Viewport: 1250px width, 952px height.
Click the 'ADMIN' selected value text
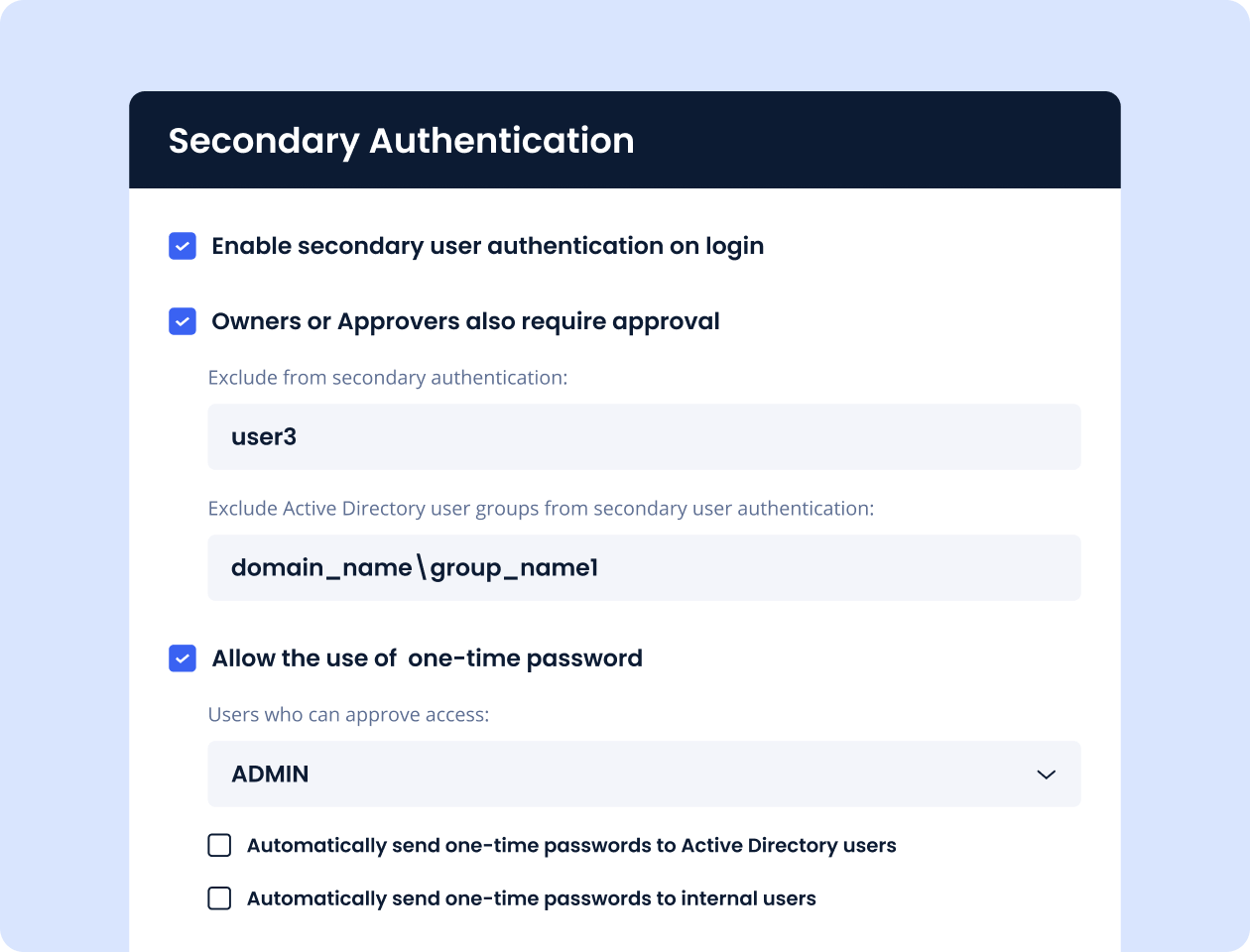pos(270,774)
